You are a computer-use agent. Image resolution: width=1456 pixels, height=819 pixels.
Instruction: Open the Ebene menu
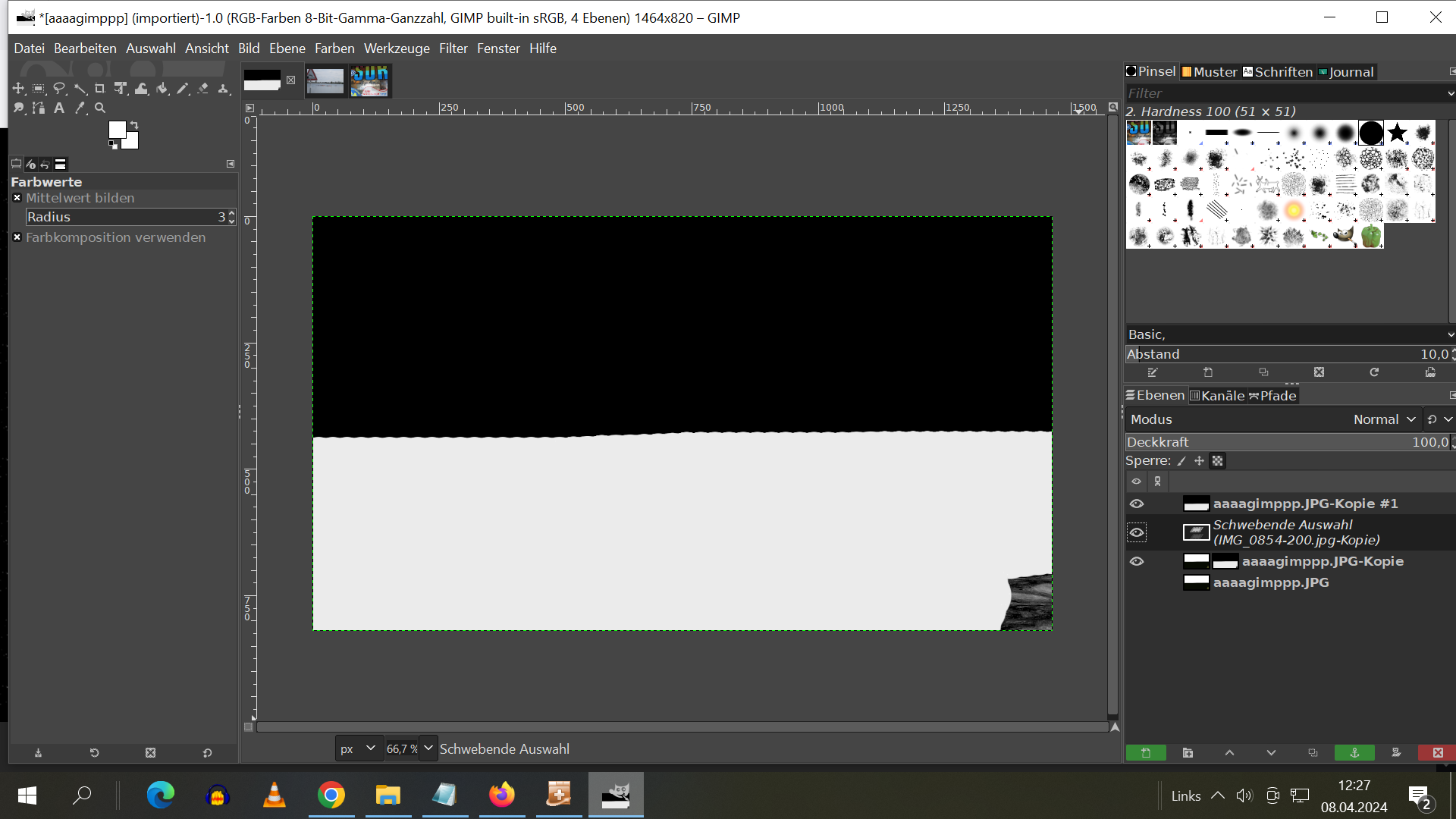[x=287, y=49]
